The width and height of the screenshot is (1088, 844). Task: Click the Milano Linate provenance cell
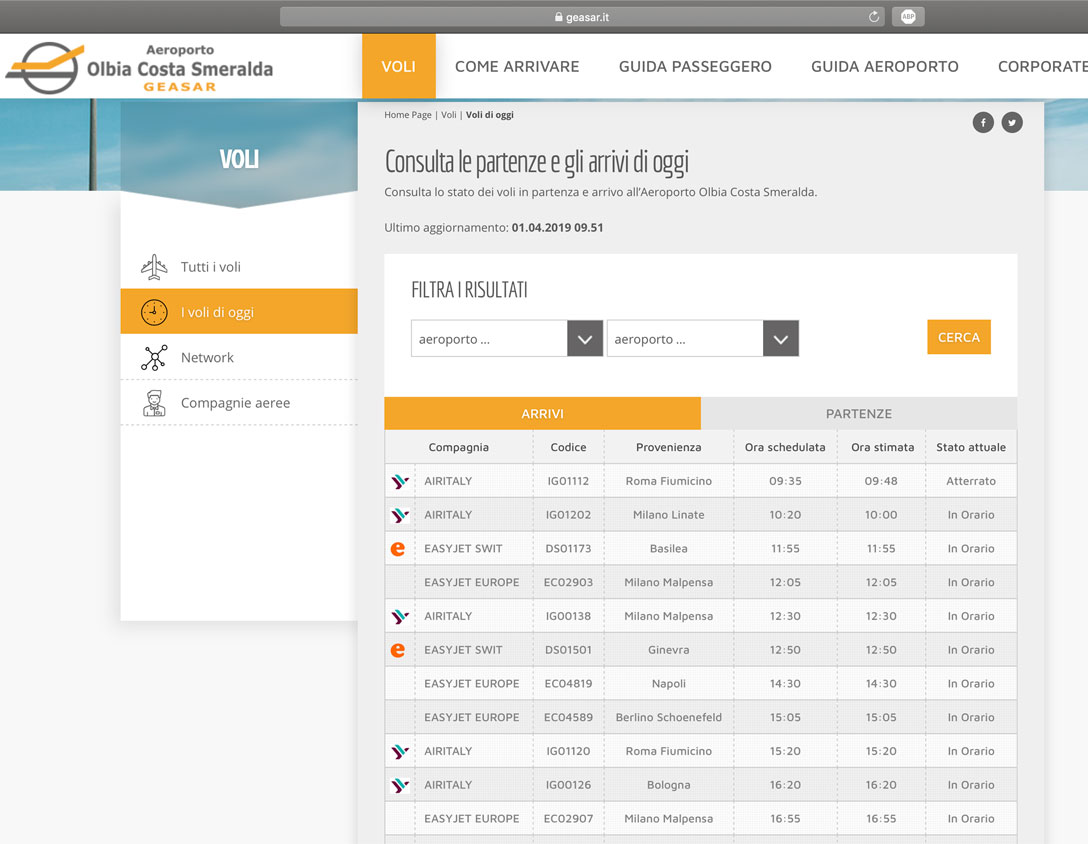669,515
